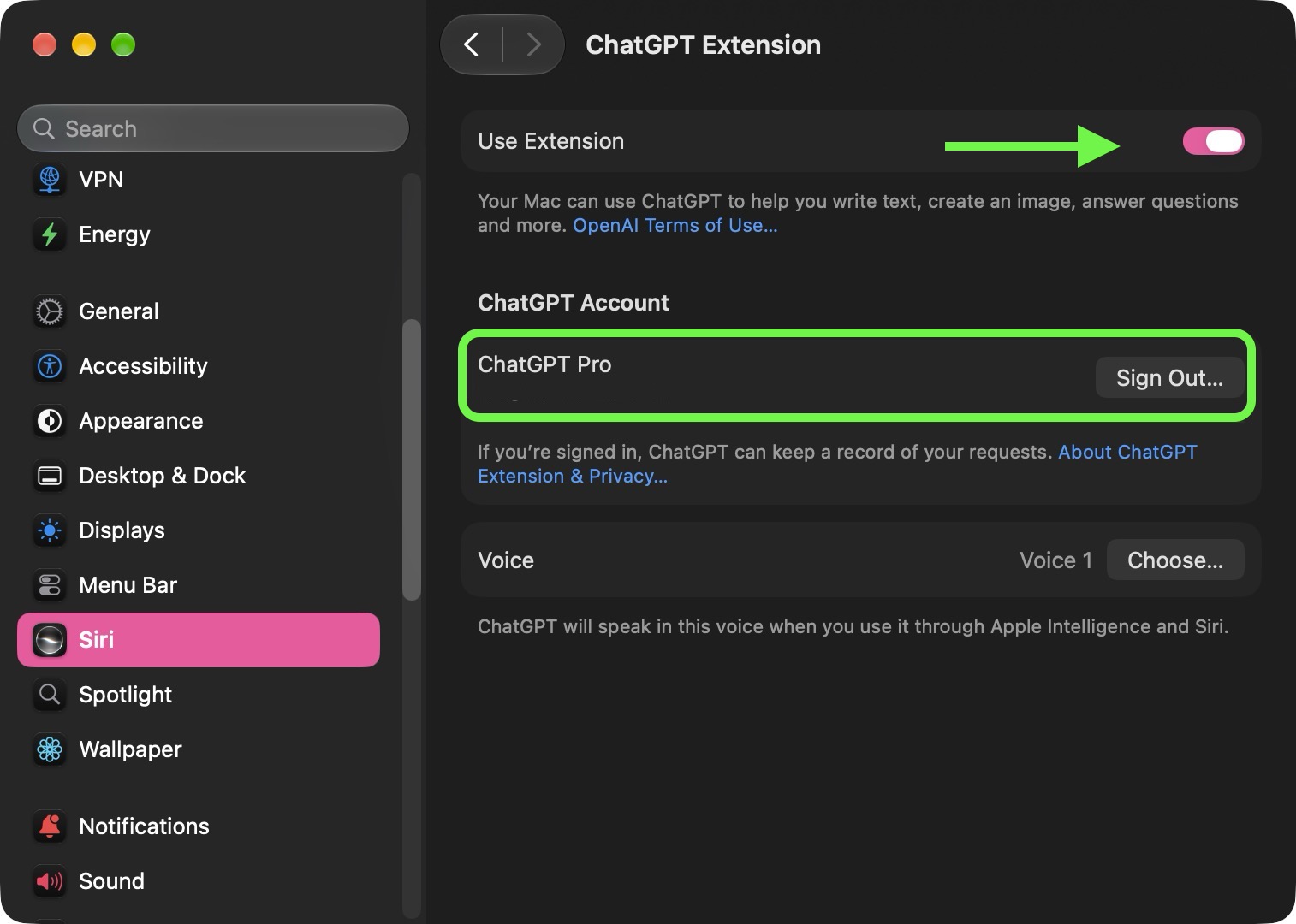The width and height of the screenshot is (1296, 924).
Task: Switch to Notifications settings
Action: tap(199, 826)
